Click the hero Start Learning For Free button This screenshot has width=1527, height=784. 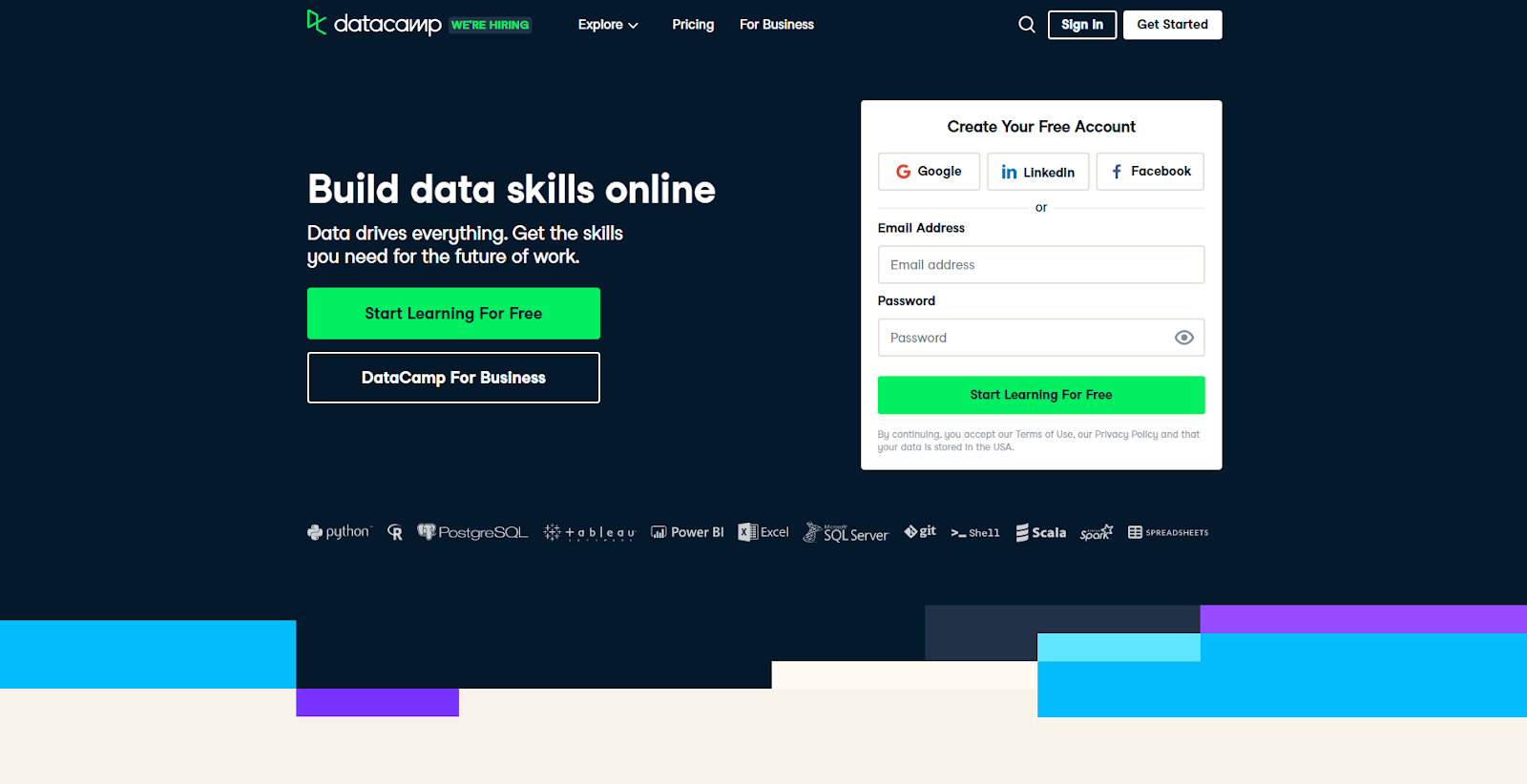click(x=453, y=314)
